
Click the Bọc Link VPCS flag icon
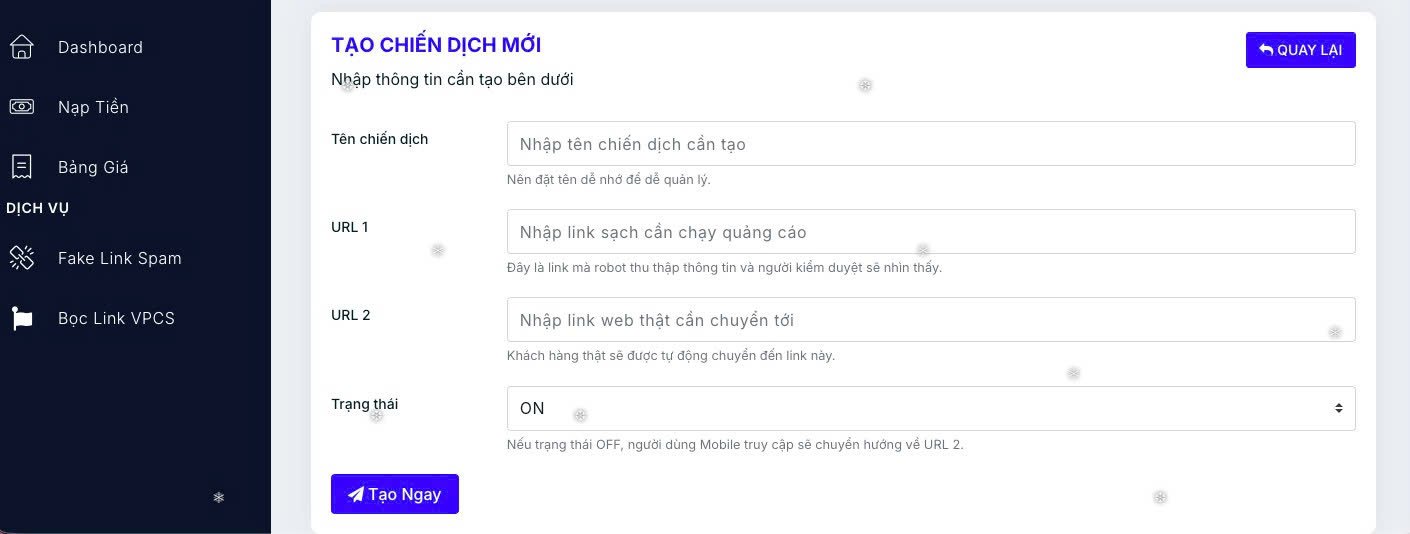coord(21,318)
